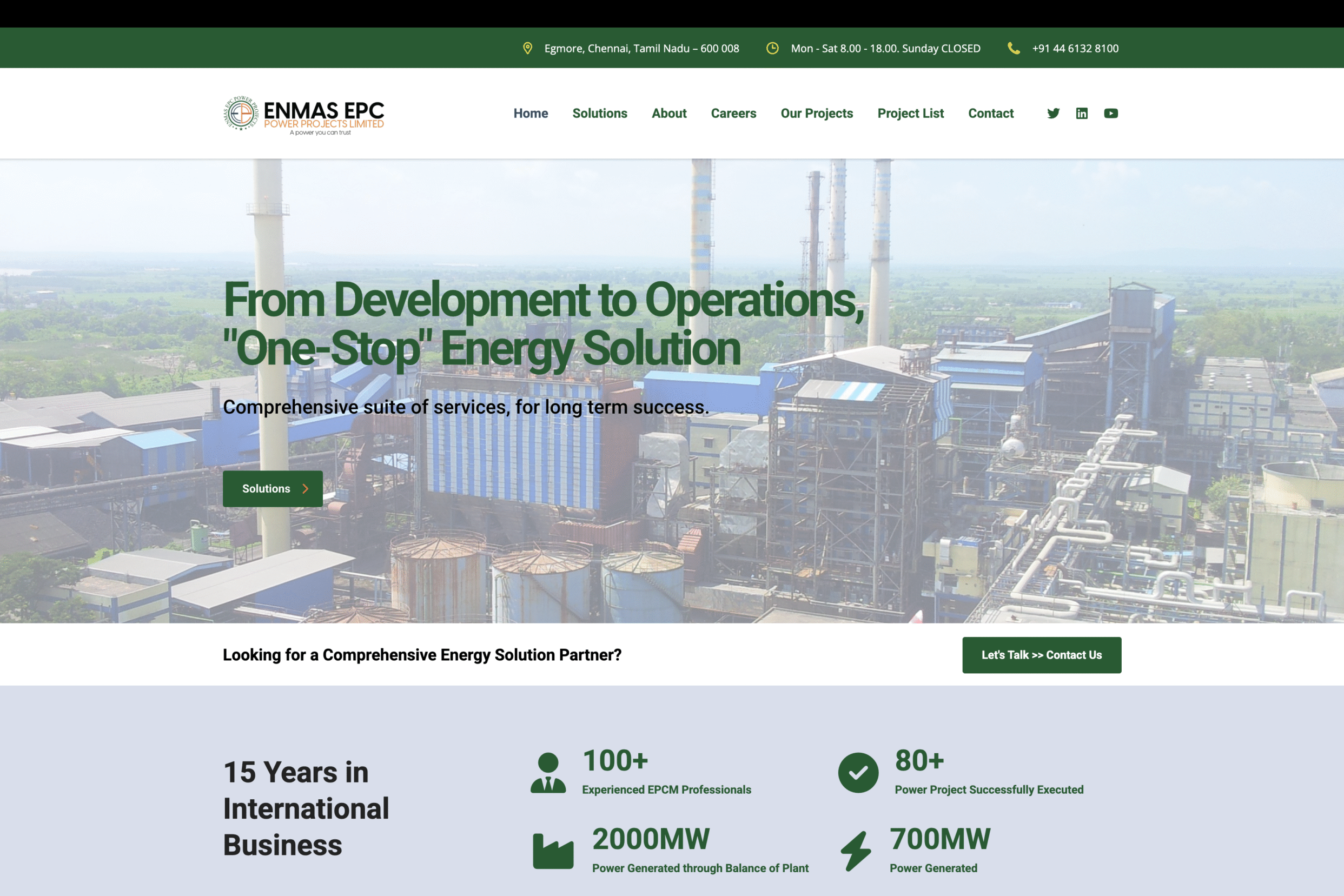This screenshot has width=1344, height=896.
Task: Click the phone handset icon
Action: pos(1013,48)
